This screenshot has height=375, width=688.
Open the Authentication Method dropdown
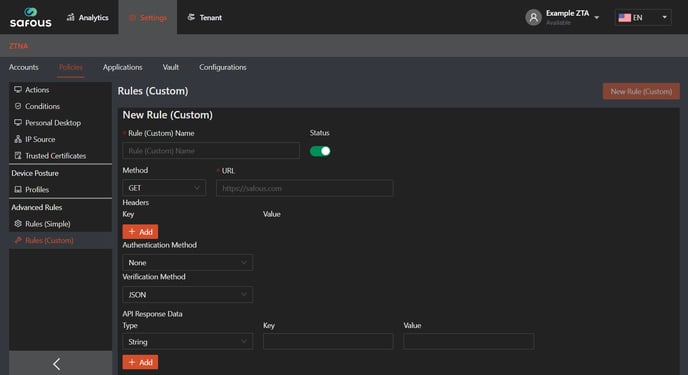tap(188, 262)
